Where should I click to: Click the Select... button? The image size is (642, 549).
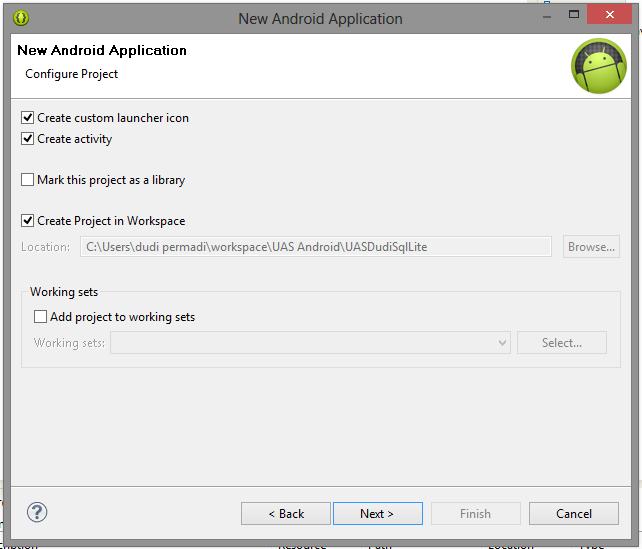pos(562,343)
